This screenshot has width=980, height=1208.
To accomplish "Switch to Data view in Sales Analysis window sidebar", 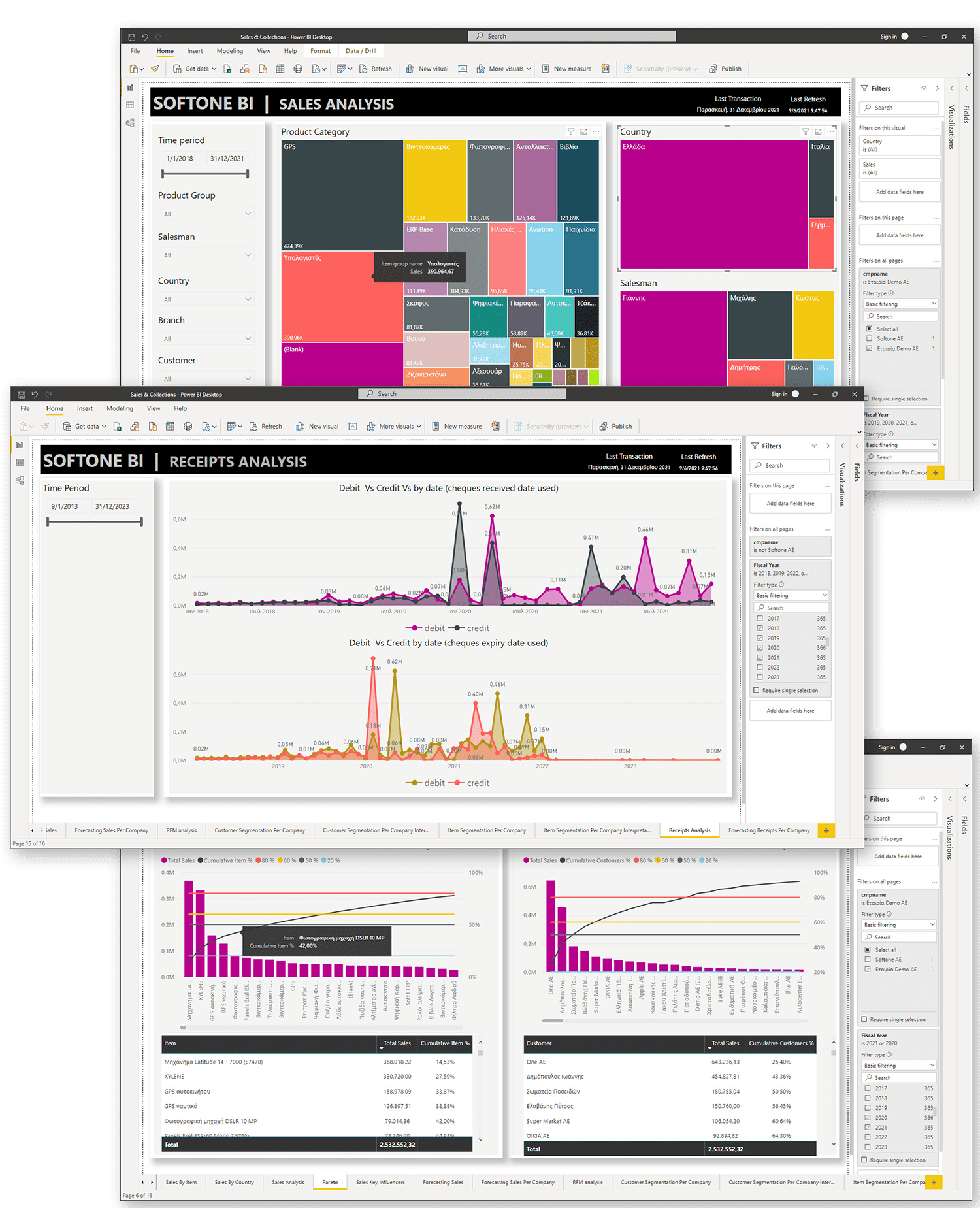I will (130, 105).
